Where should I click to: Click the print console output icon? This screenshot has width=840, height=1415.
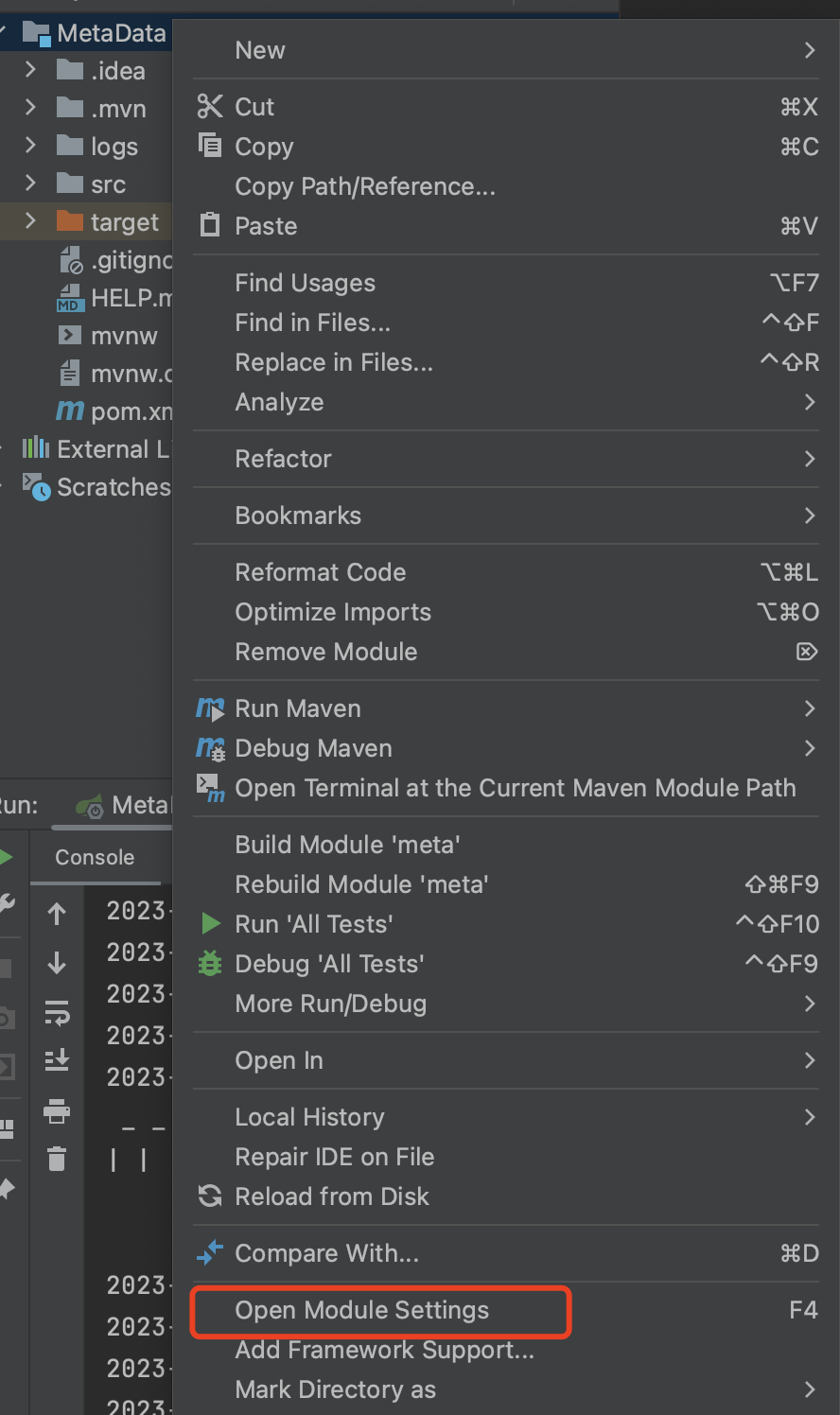(57, 1110)
